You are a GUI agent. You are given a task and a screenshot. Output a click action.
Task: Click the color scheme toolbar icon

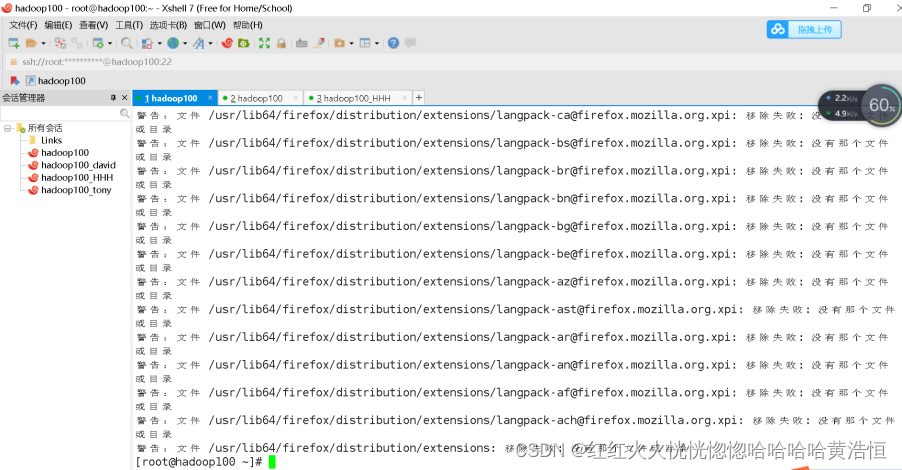coord(147,43)
